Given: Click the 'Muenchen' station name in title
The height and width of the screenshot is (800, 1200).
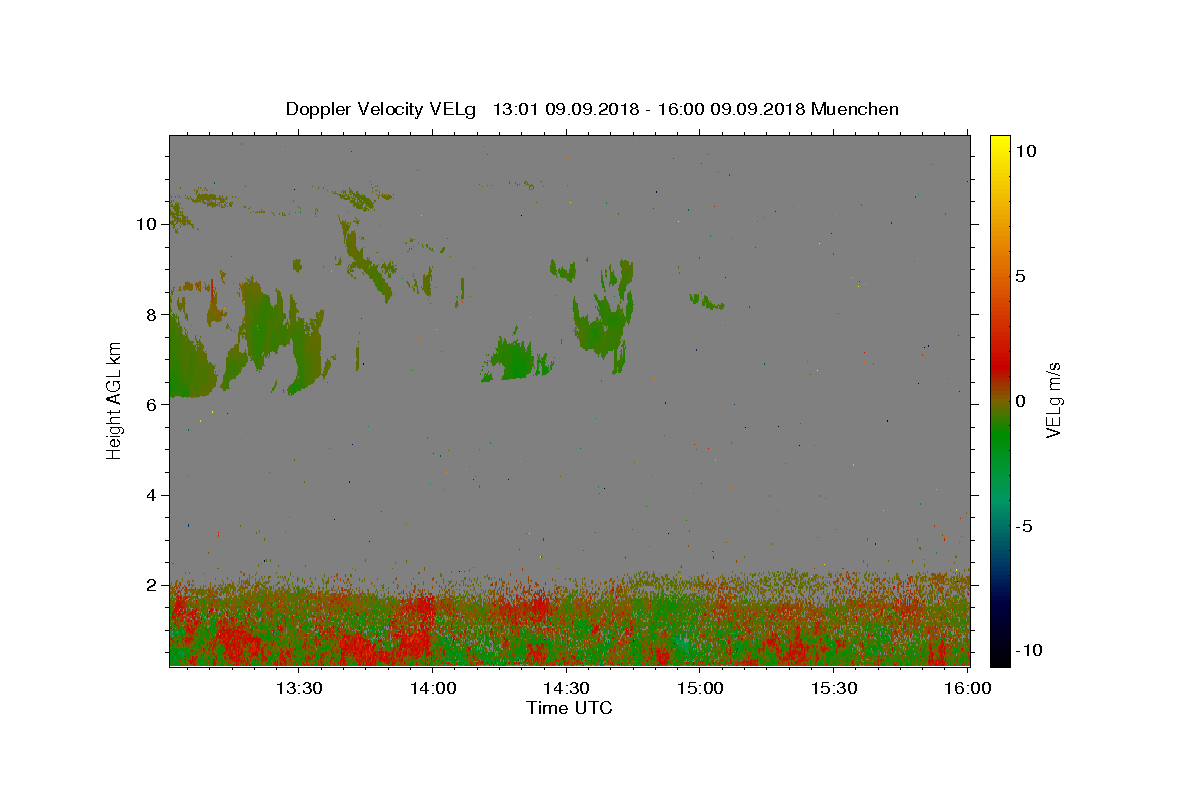Looking at the screenshot, I should coord(855,109).
